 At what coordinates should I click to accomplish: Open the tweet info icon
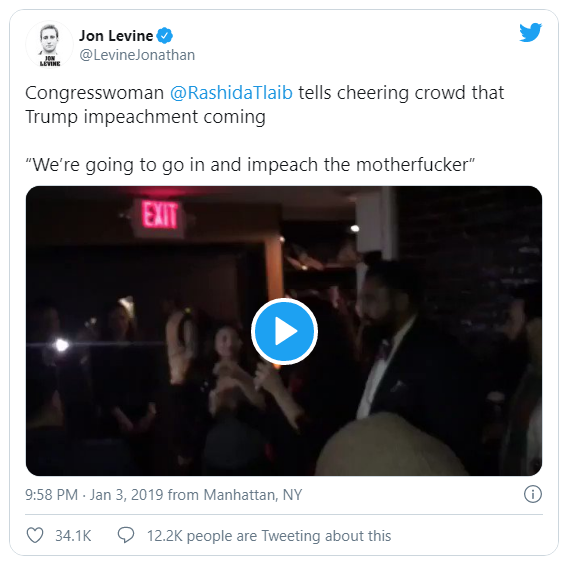pos(533,494)
